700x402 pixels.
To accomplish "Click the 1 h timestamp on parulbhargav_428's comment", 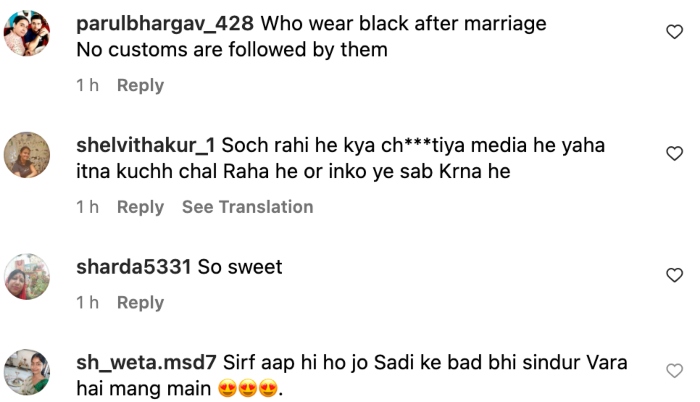I will [x=87, y=86].
